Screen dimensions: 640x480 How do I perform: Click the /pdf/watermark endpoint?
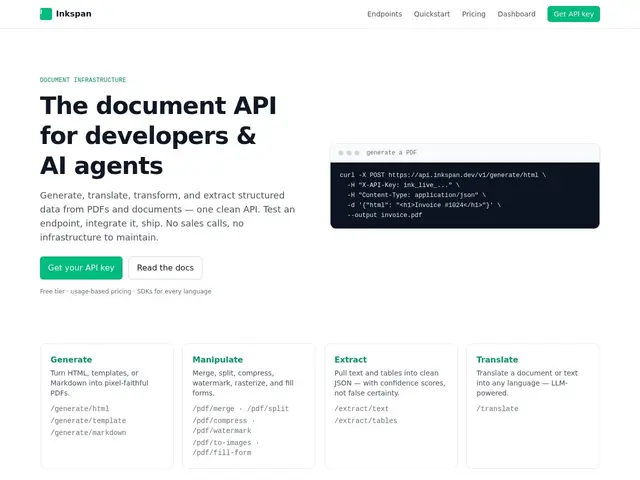click(222, 431)
